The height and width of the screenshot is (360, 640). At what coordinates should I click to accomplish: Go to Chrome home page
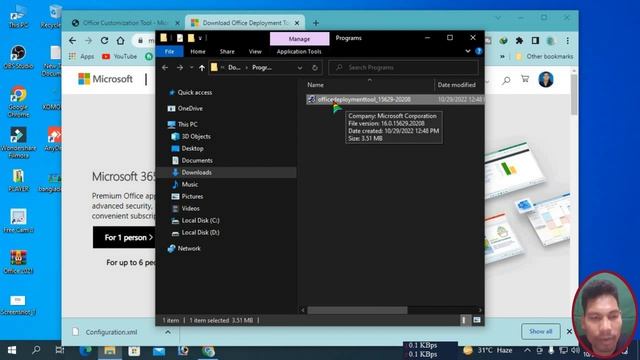pyautogui.click(x=120, y=40)
